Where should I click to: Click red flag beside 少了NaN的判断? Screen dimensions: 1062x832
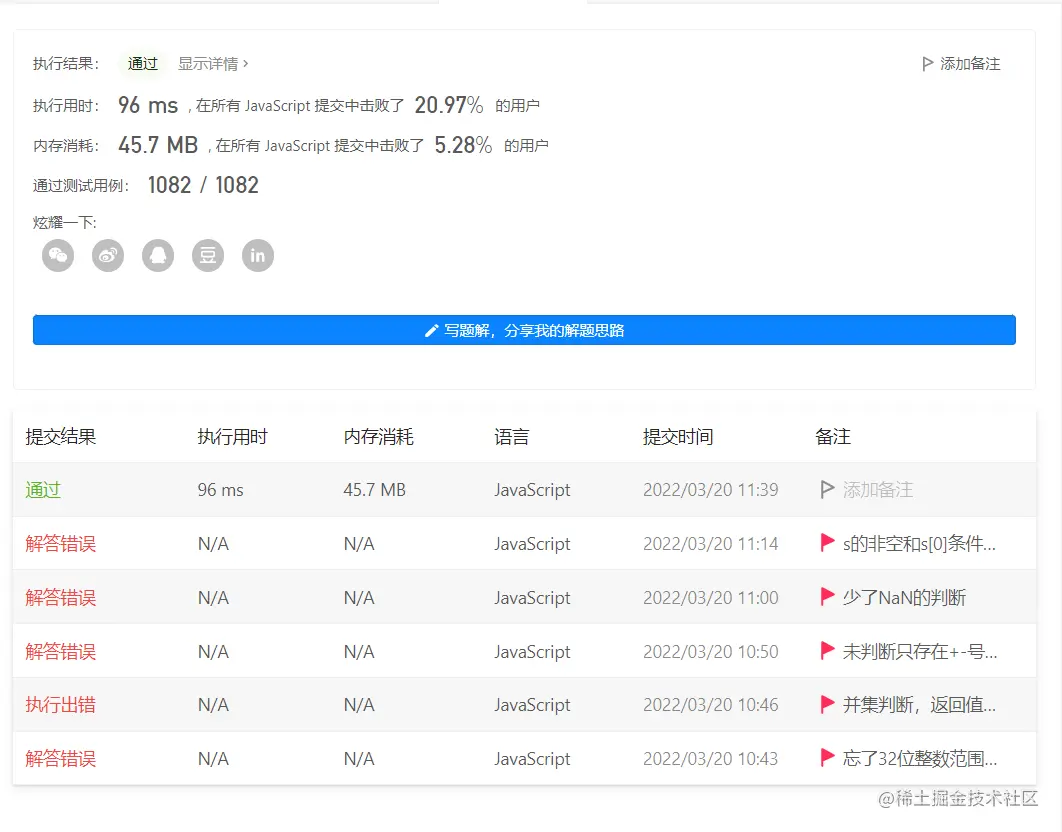click(827, 597)
